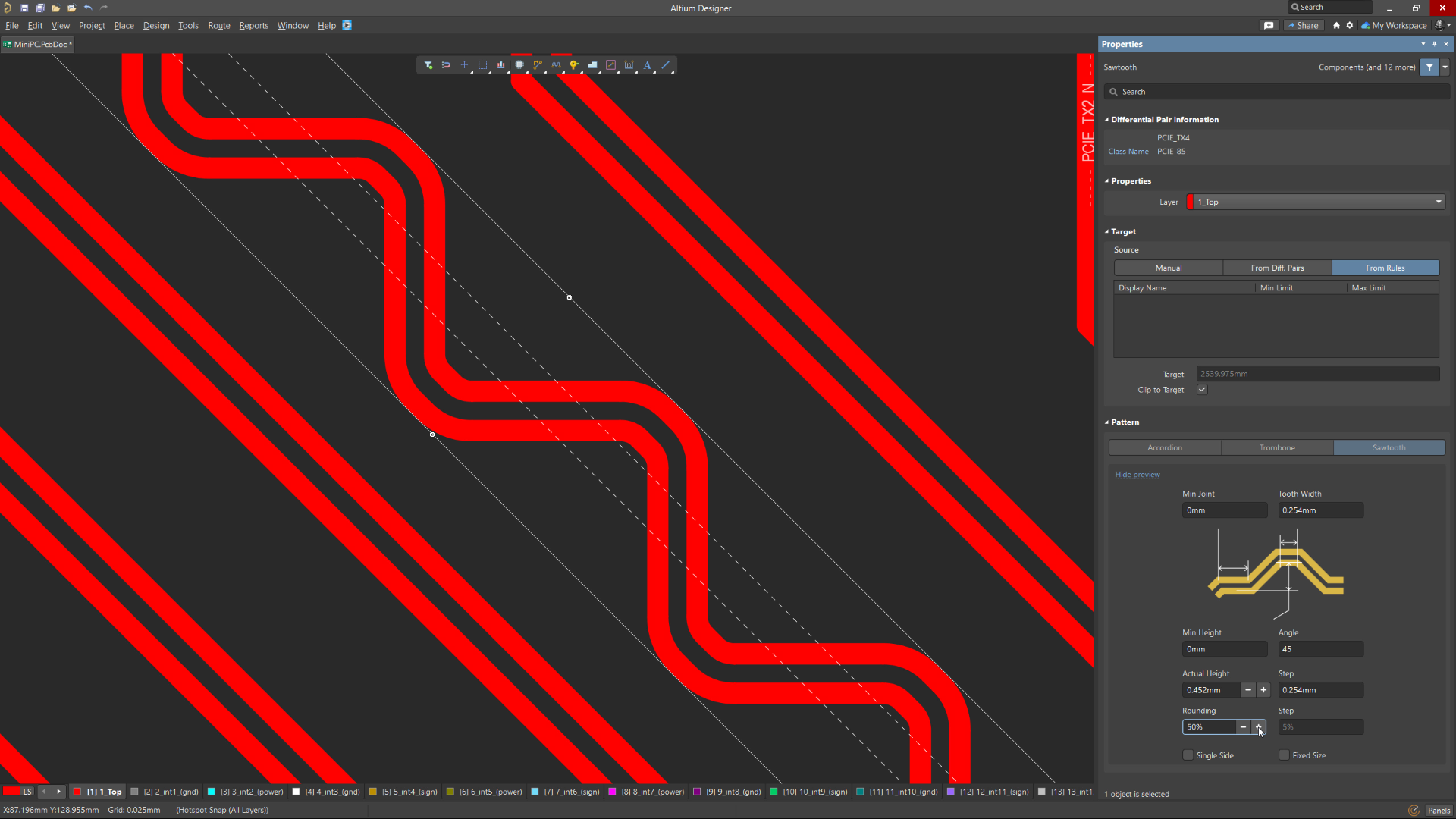Viewport: 1456px width, 819px height.
Task: Enable the Single Side checkbox
Action: click(1188, 755)
